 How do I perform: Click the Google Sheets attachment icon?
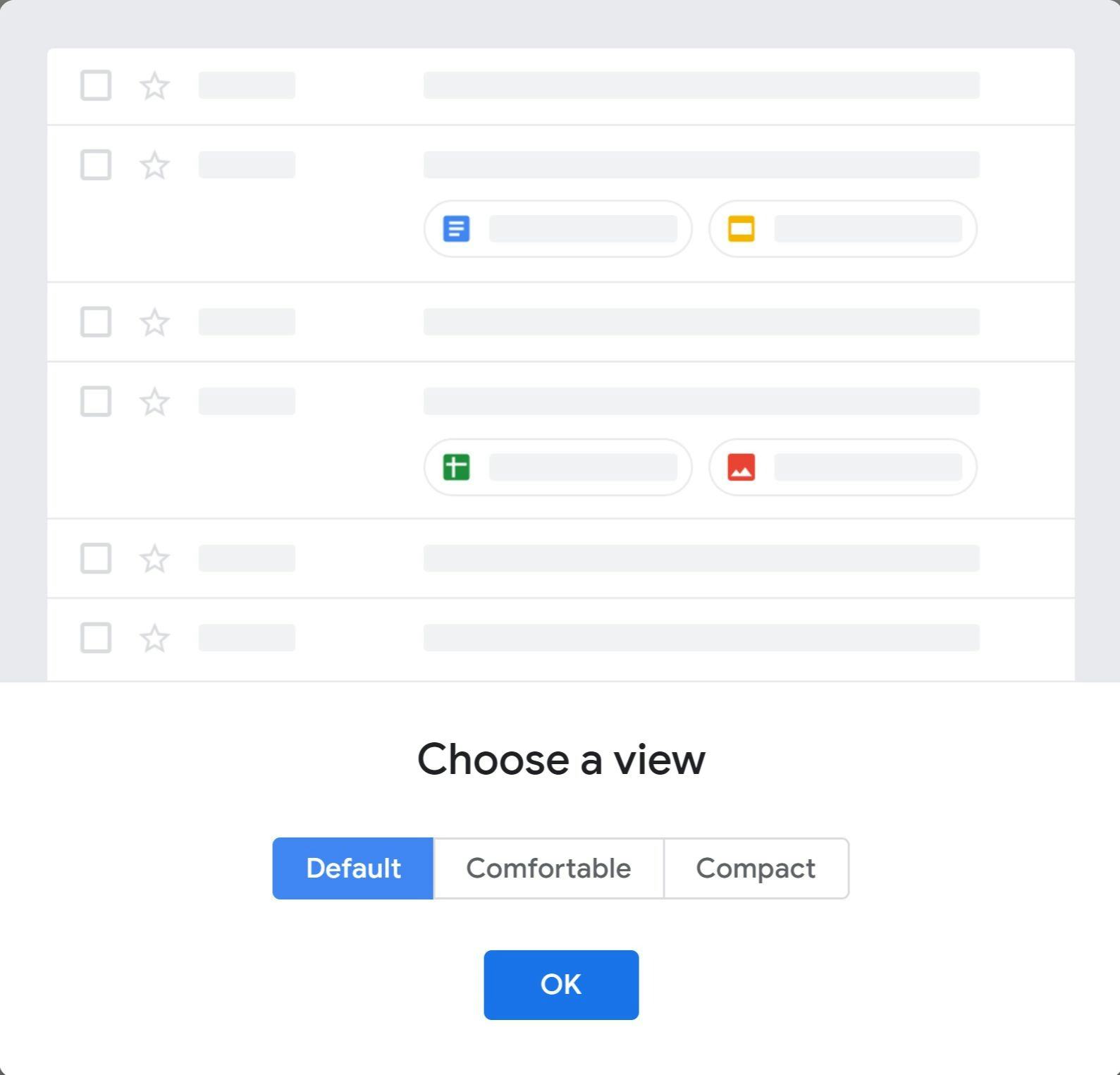point(457,466)
